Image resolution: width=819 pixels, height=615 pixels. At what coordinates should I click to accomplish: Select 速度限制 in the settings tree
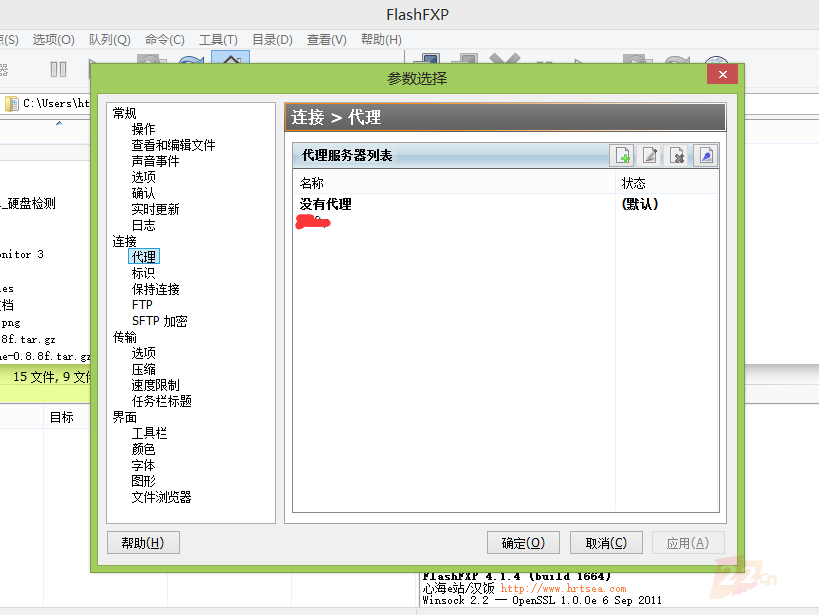[155, 386]
